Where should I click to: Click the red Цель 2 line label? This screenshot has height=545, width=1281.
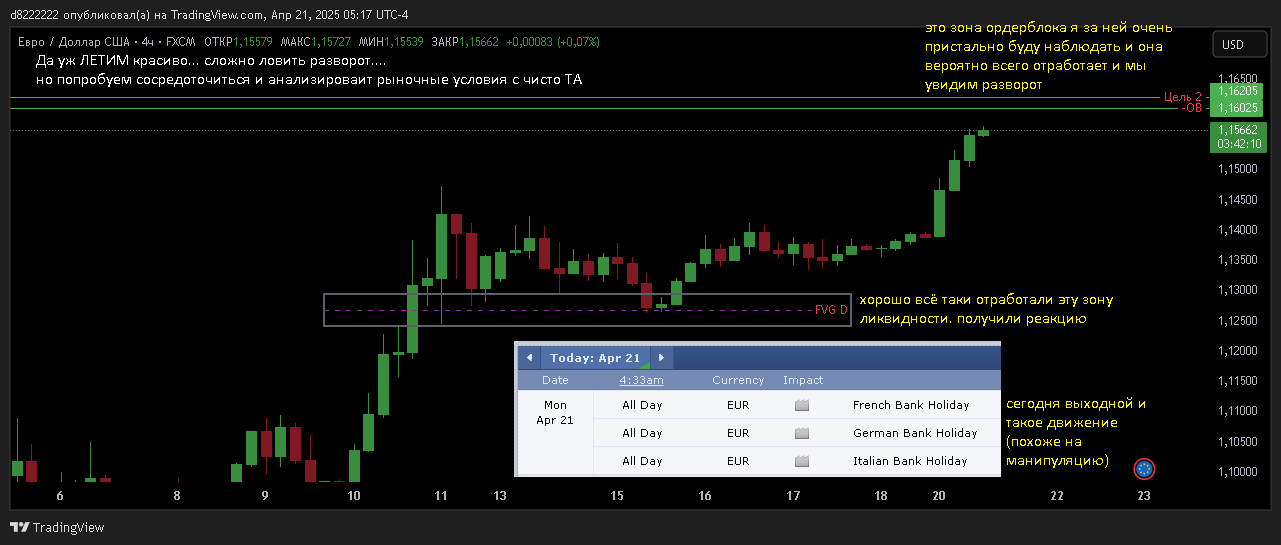[1182, 97]
